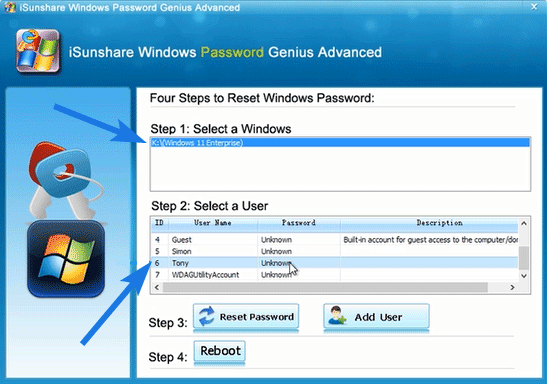This screenshot has width=547, height=384.
Task: Click the title bar app icon
Action: [10, 7]
